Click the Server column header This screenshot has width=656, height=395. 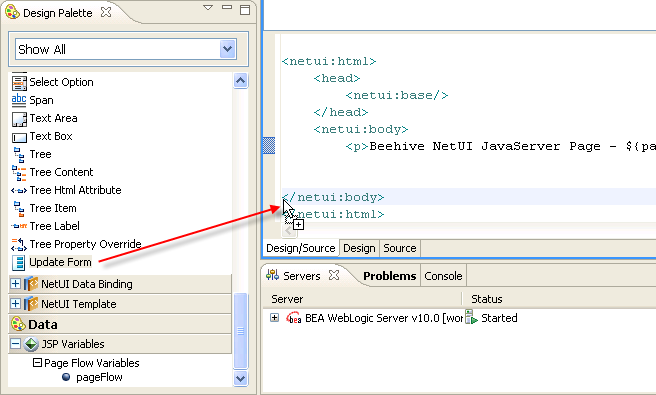287,299
